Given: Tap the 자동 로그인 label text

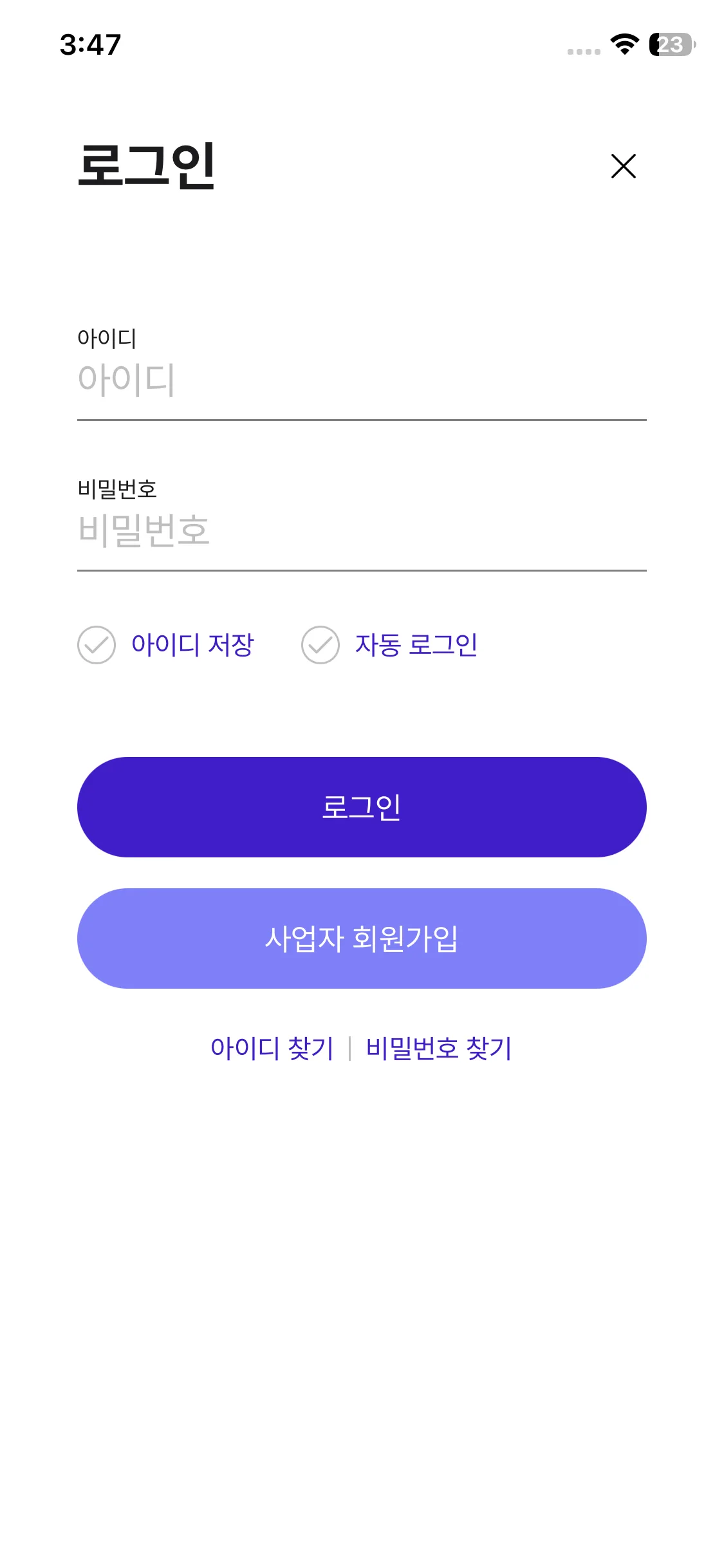Looking at the screenshot, I should [x=416, y=645].
